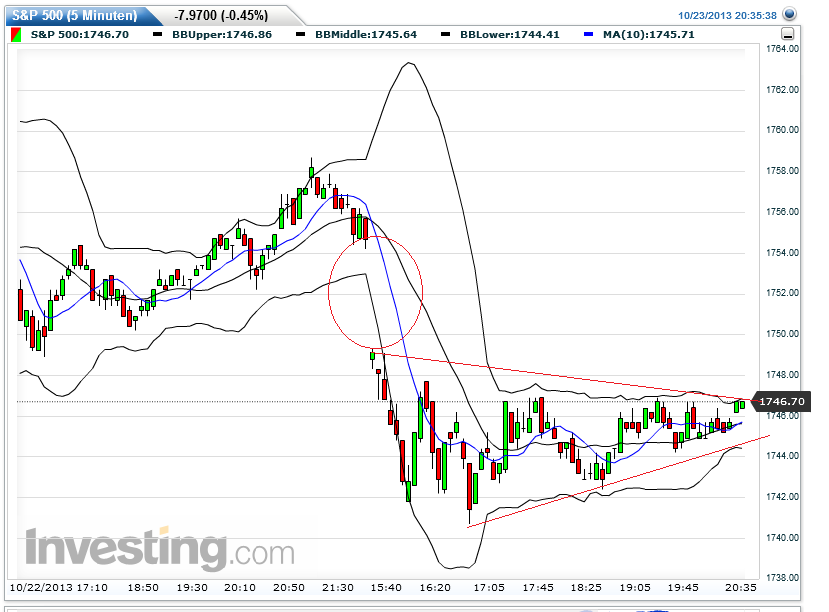Click the 1742.00 price axis label
This screenshot has width=829, height=612.
[782, 497]
